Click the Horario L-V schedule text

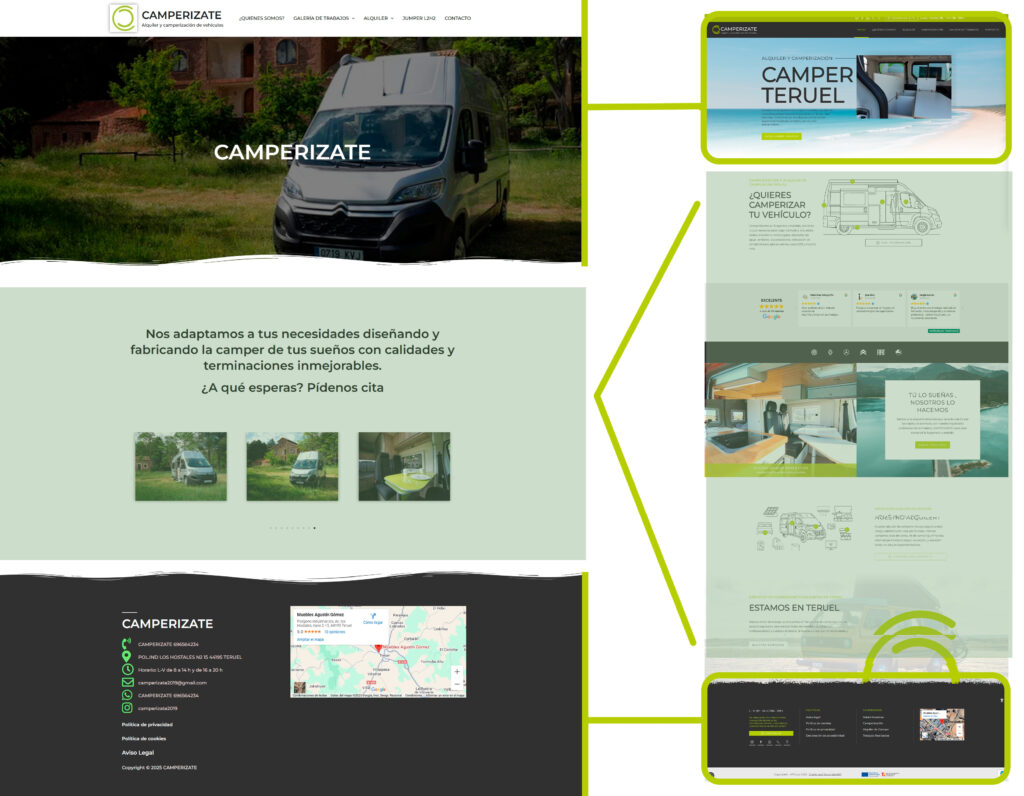point(180,670)
